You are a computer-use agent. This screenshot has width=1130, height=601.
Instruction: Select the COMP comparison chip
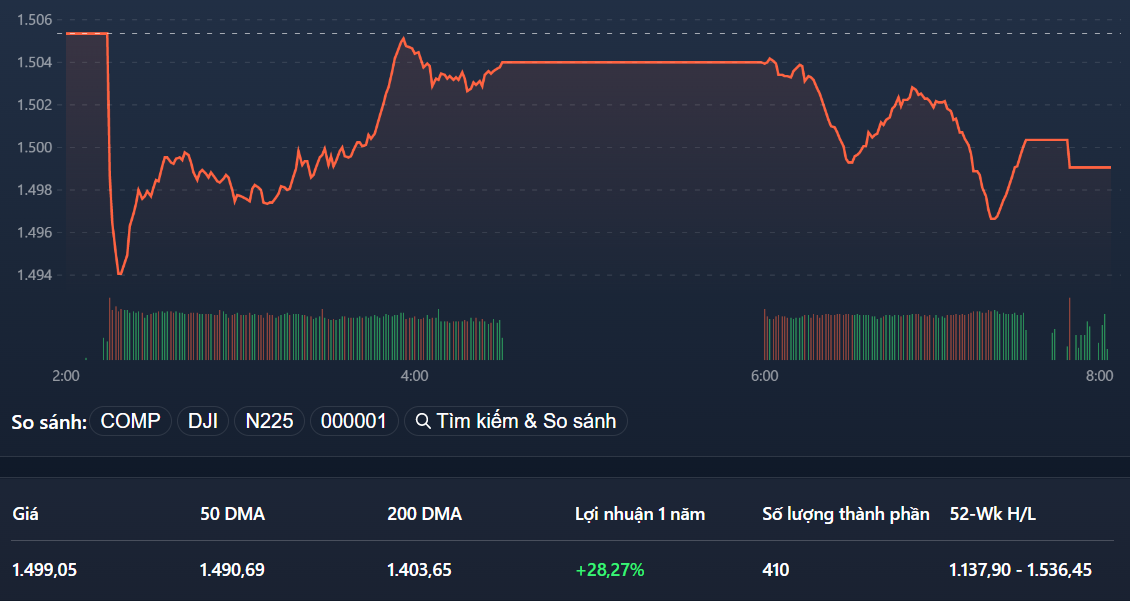click(x=130, y=421)
